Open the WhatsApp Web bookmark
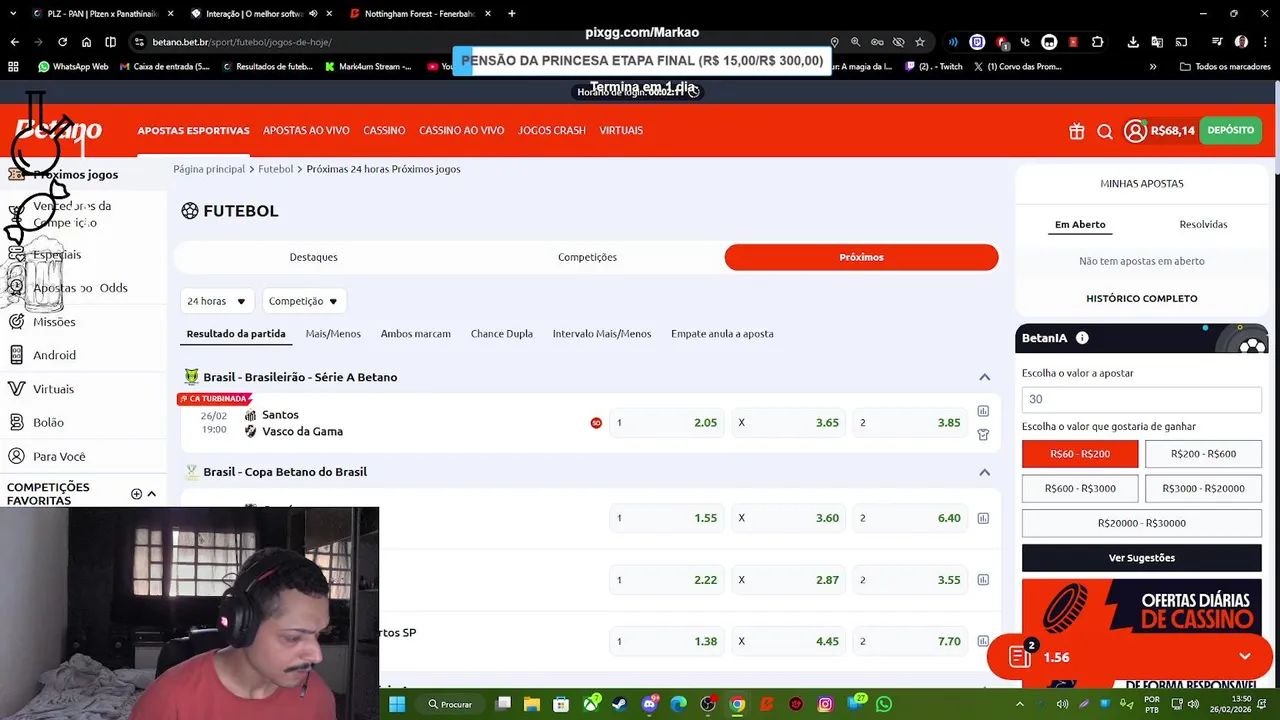This screenshot has width=1280, height=720. (73, 67)
